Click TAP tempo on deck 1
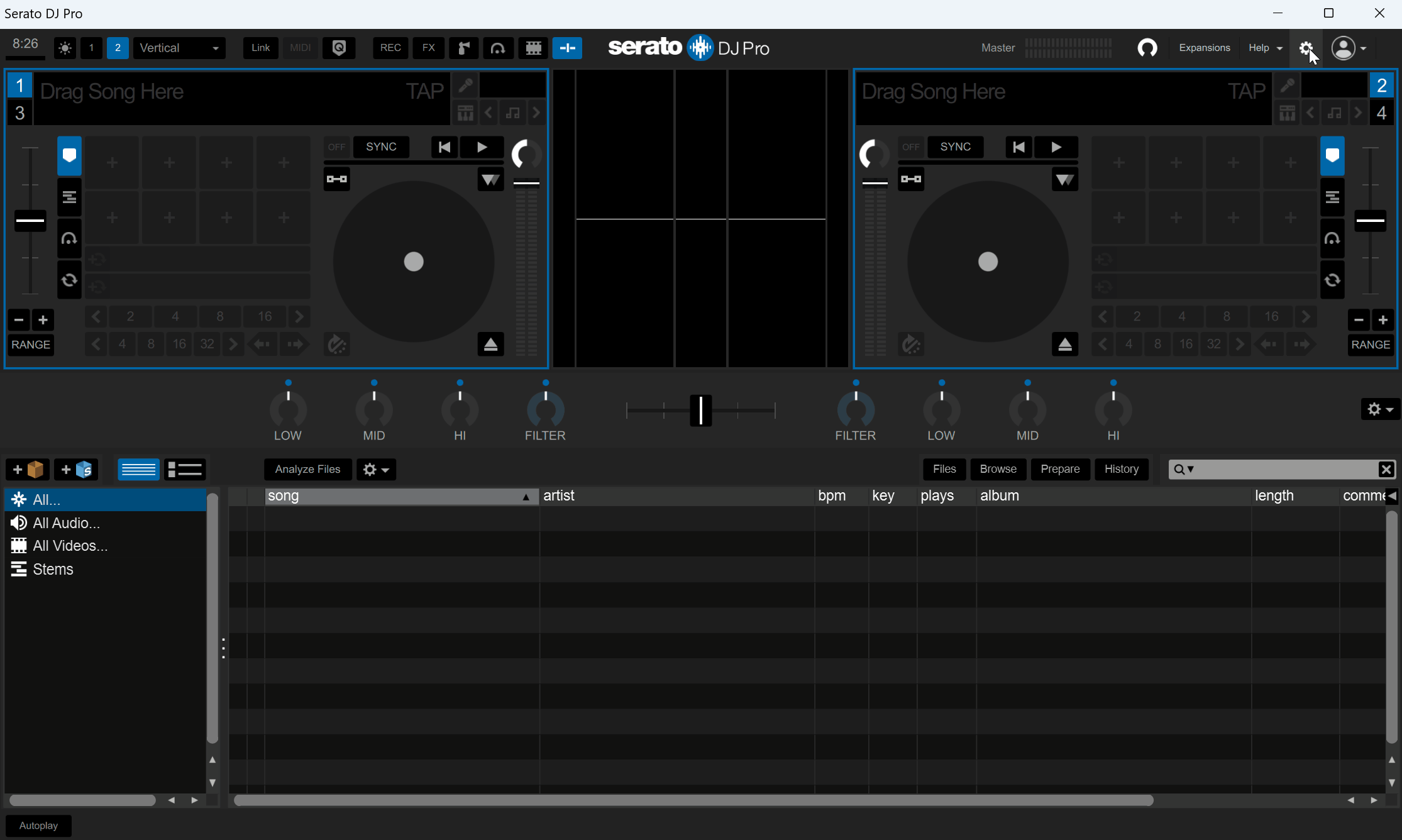 click(x=424, y=92)
